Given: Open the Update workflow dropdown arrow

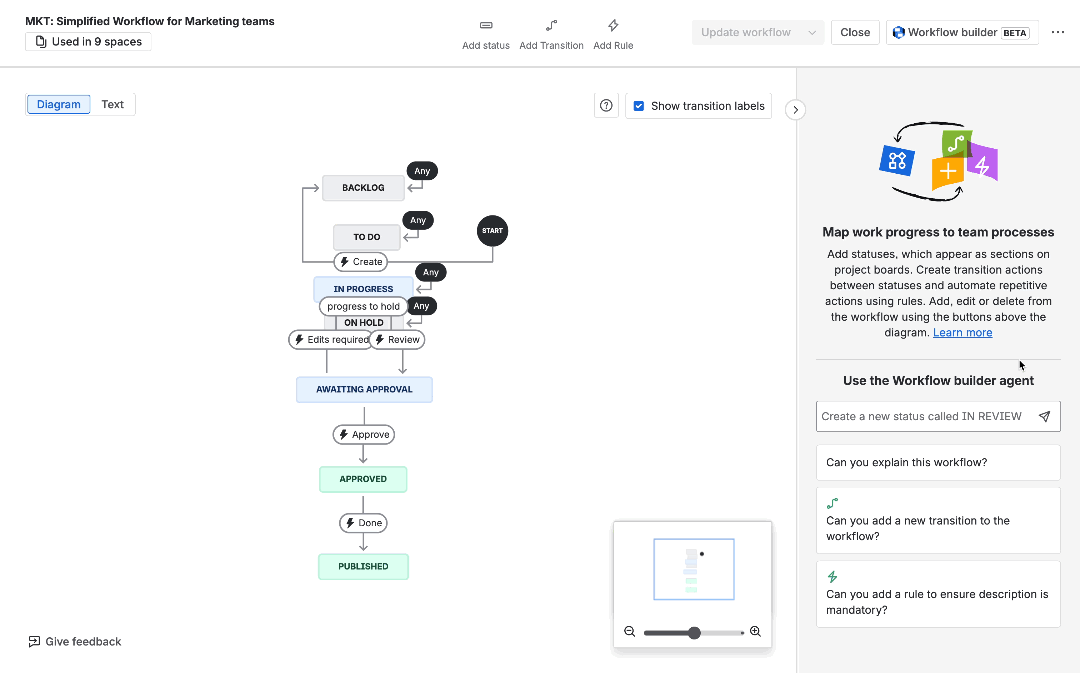Looking at the screenshot, I should tap(812, 32).
